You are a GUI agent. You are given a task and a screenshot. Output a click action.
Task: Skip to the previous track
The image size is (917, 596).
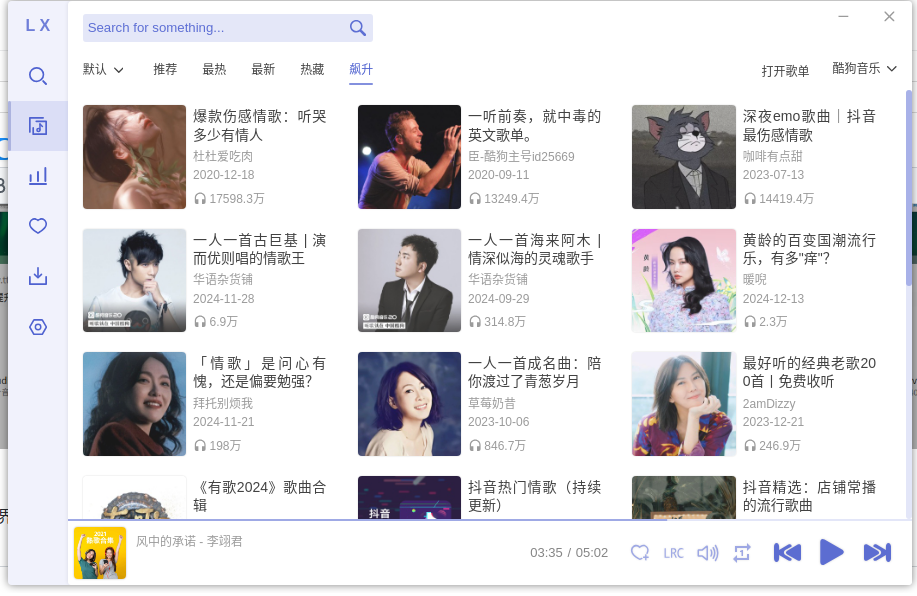787,553
